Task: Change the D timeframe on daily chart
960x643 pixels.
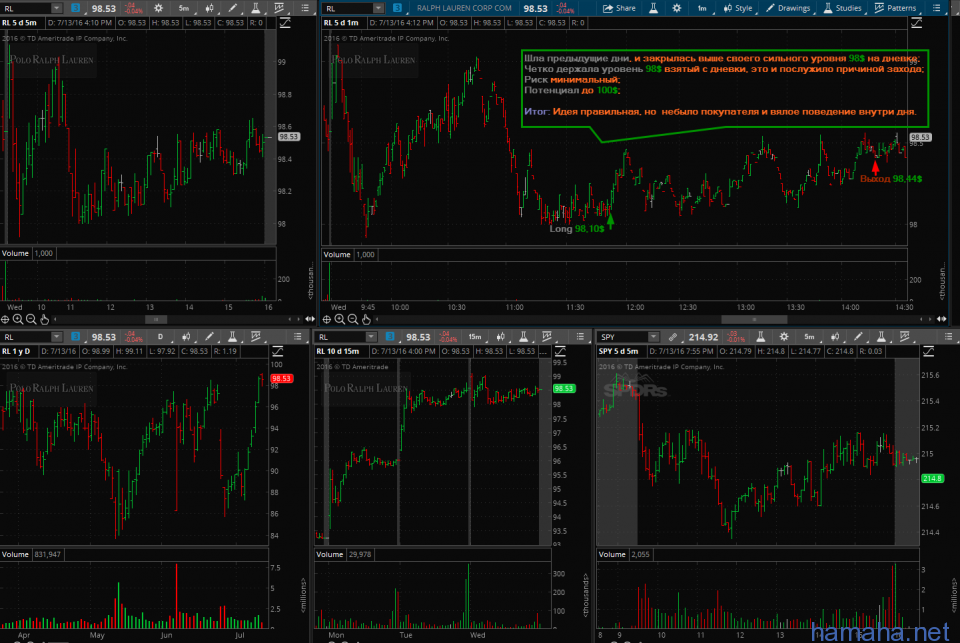Action: point(160,337)
